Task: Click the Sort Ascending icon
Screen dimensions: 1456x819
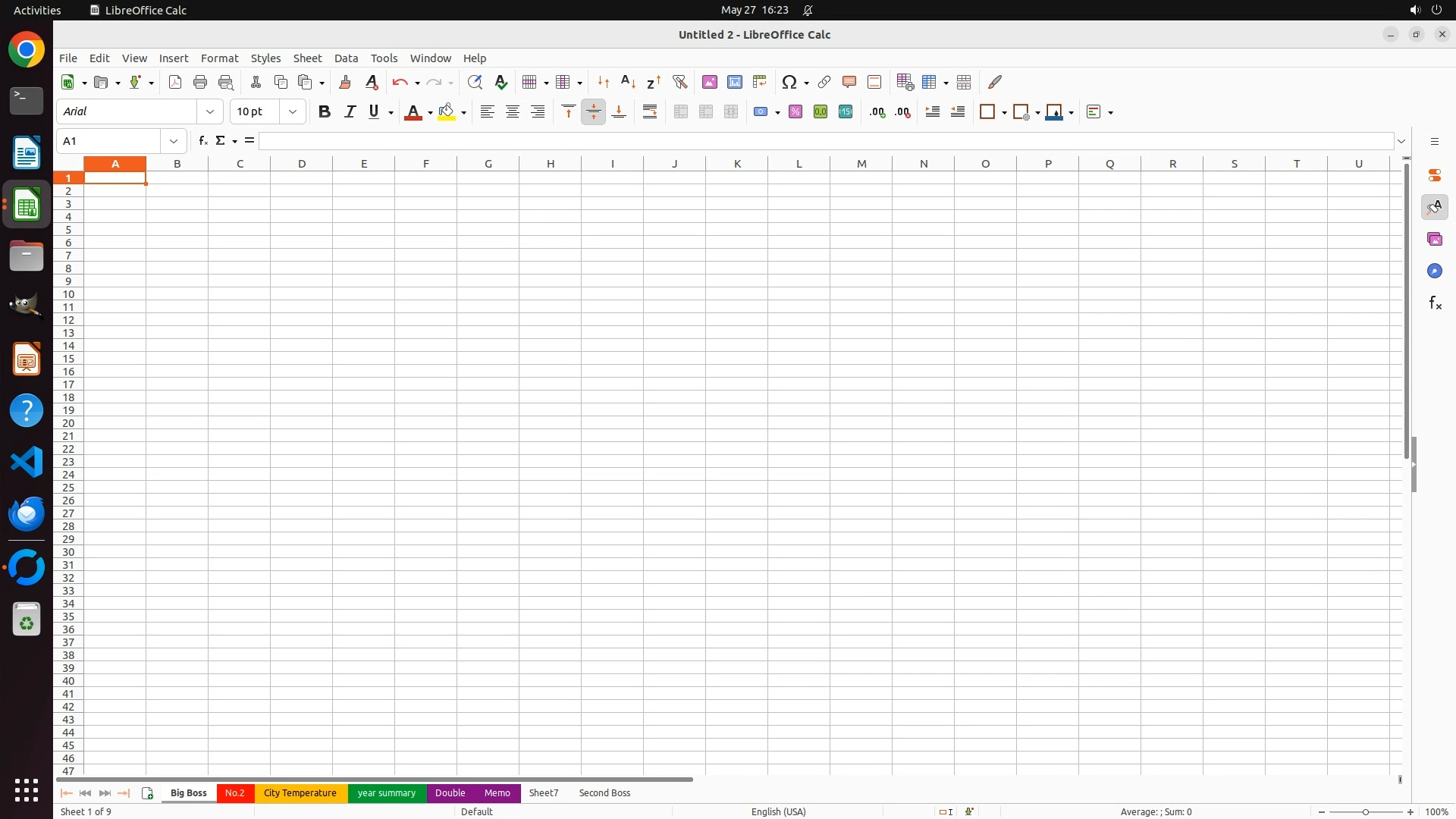Action: tap(628, 82)
